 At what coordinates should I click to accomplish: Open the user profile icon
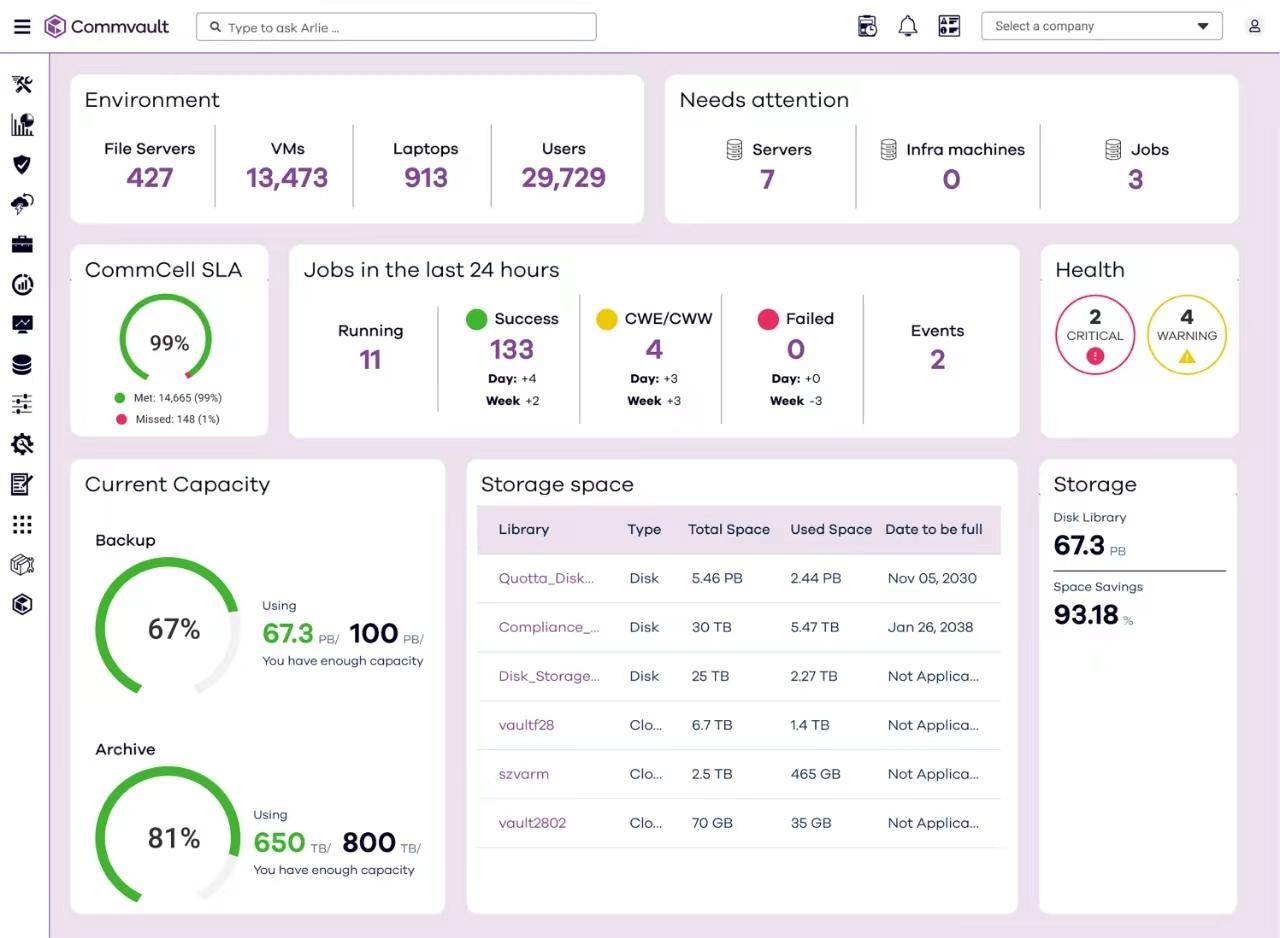(x=1254, y=26)
